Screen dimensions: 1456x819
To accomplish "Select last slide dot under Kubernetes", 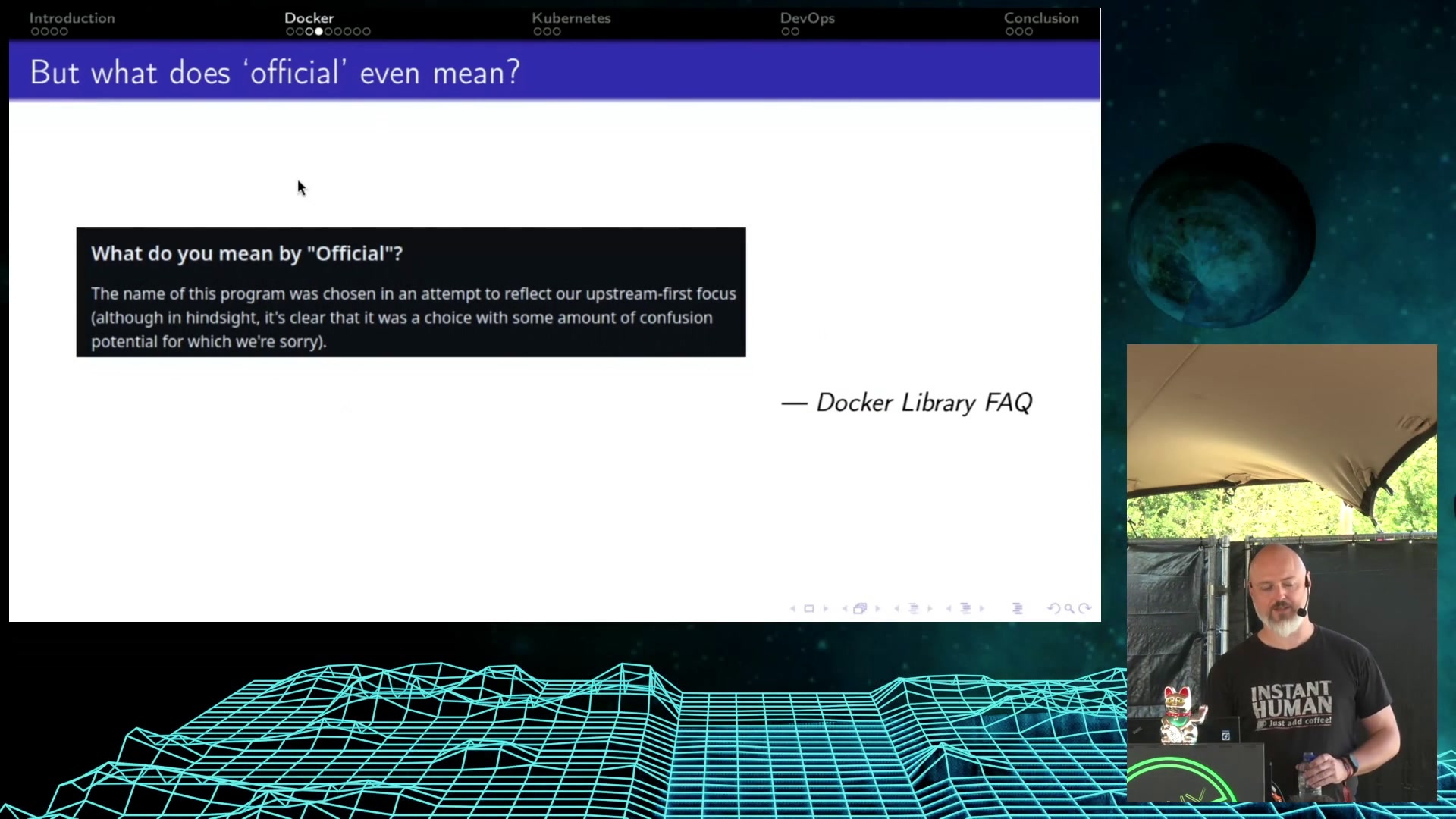I will 557,32.
